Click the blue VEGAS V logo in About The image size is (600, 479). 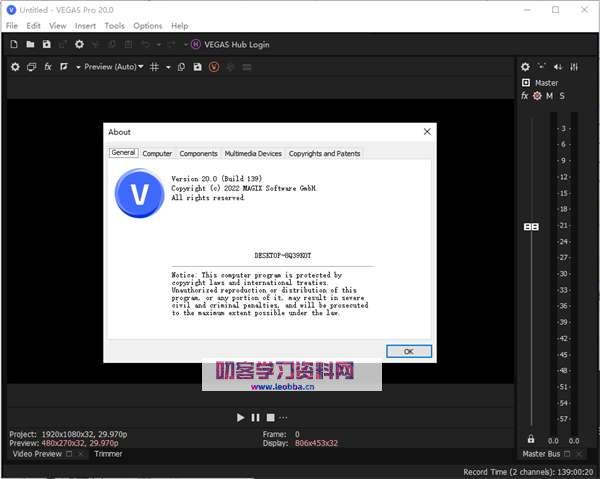tap(139, 193)
